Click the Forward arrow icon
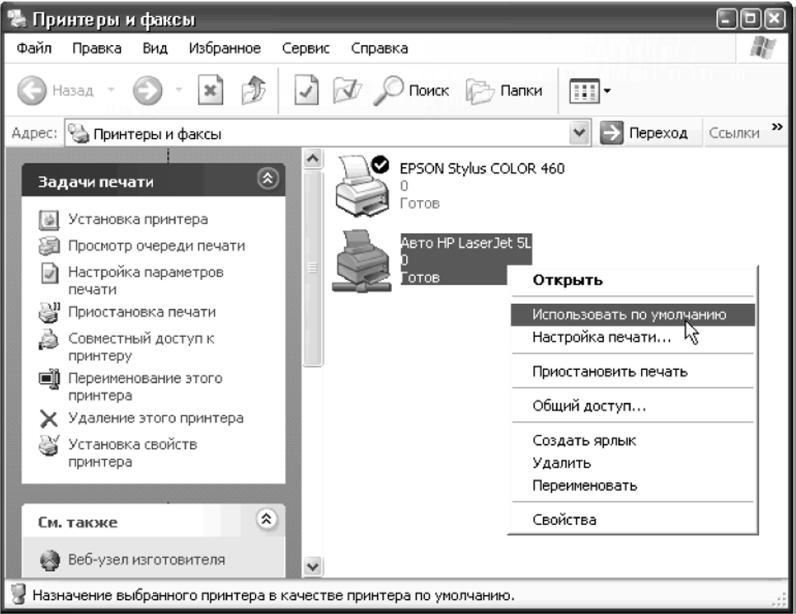This screenshot has width=796, height=614. click(147, 90)
